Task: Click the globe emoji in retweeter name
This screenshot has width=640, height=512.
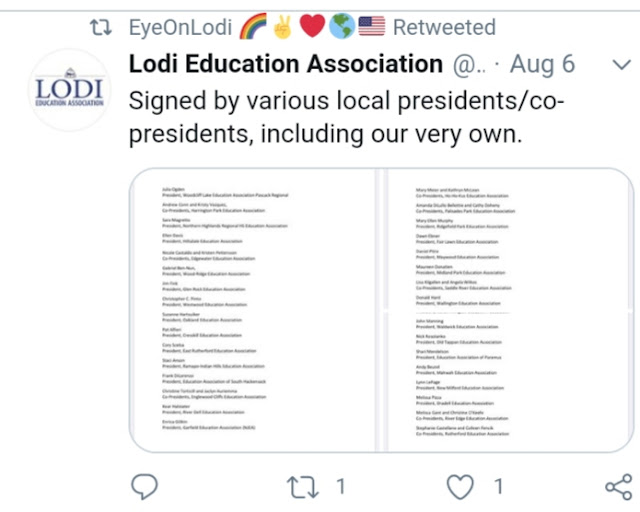Action: point(344,27)
